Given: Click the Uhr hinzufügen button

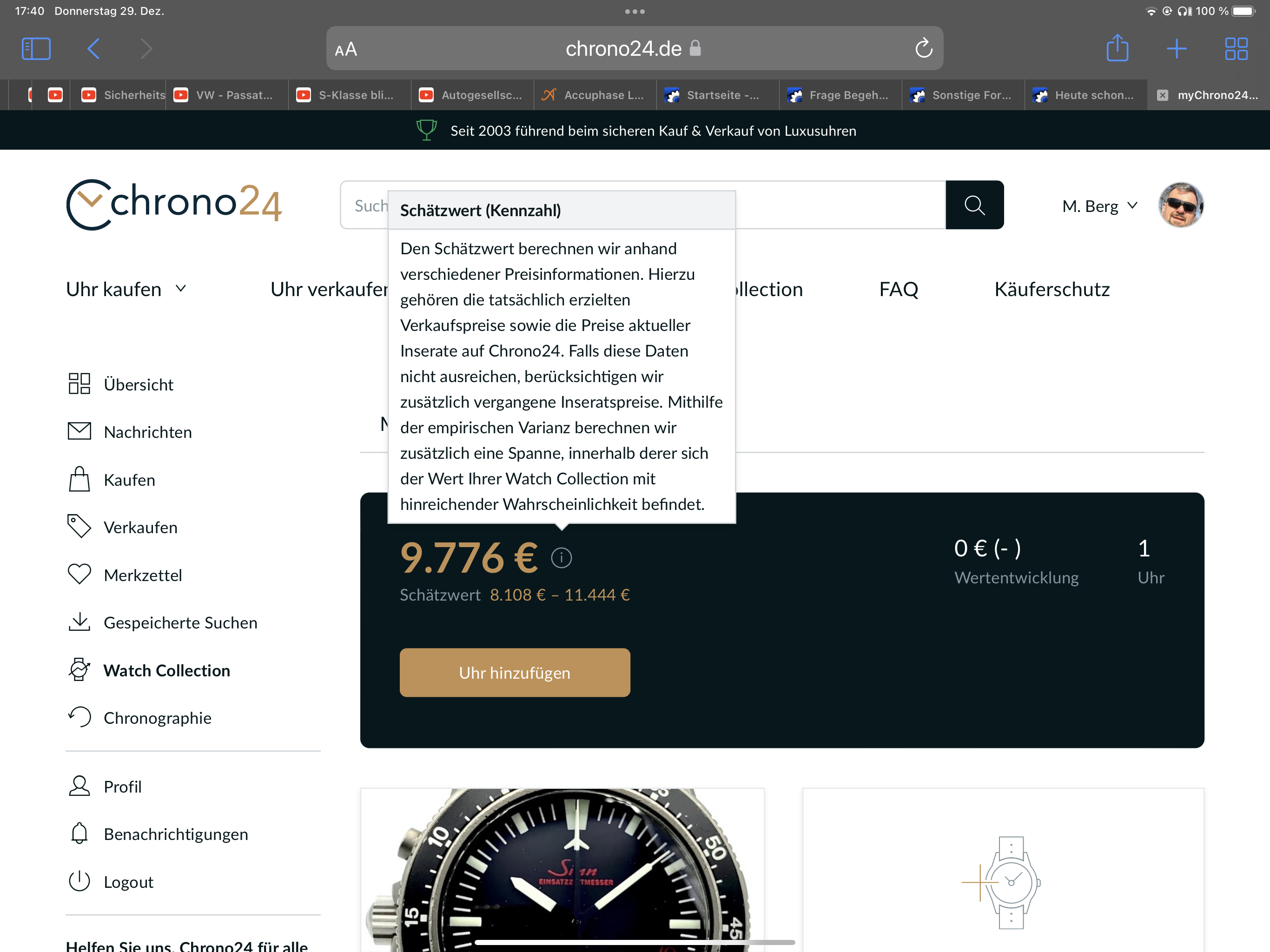Looking at the screenshot, I should click(515, 672).
